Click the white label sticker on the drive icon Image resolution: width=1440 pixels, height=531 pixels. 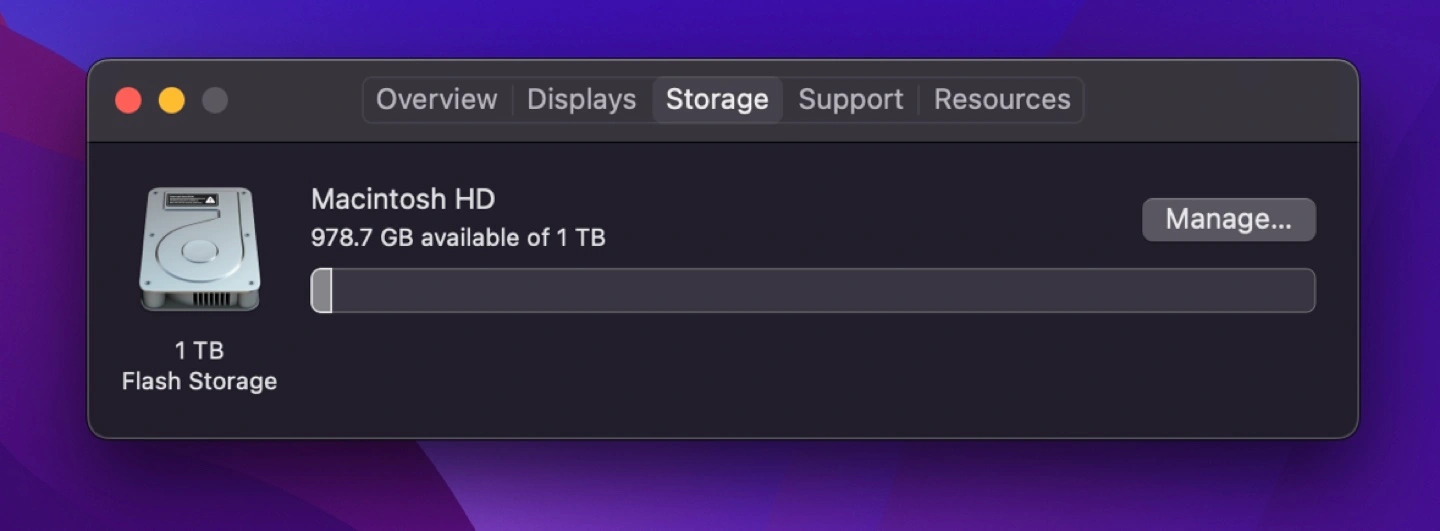click(x=190, y=200)
